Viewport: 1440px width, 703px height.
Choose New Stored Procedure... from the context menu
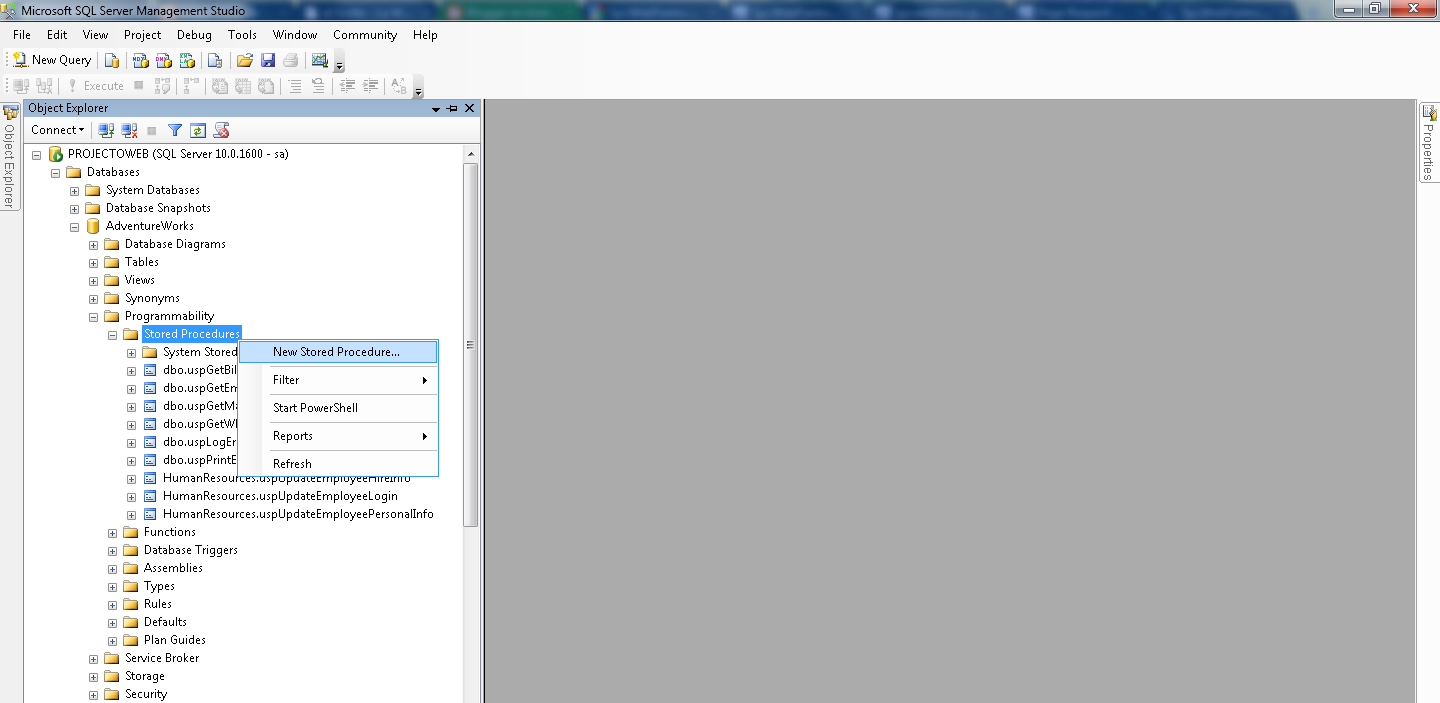(338, 352)
